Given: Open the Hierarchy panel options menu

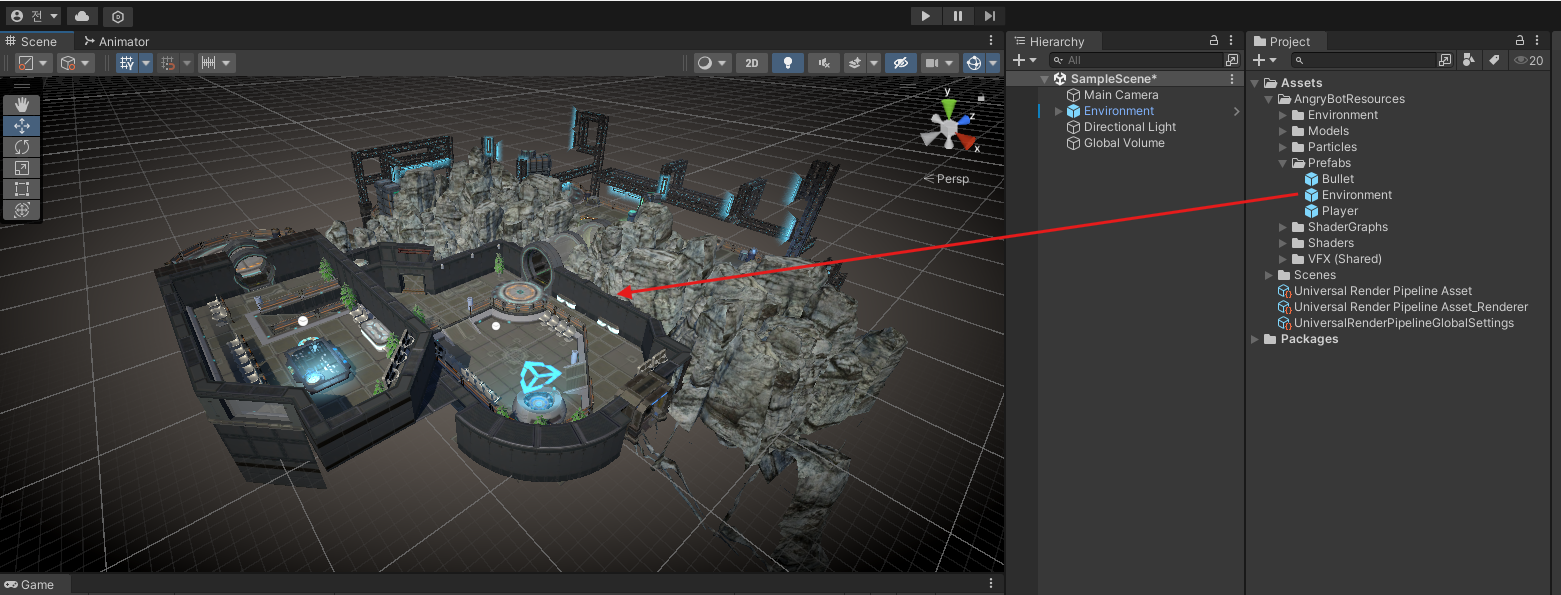Looking at the screenshot, I should 1232,41.
